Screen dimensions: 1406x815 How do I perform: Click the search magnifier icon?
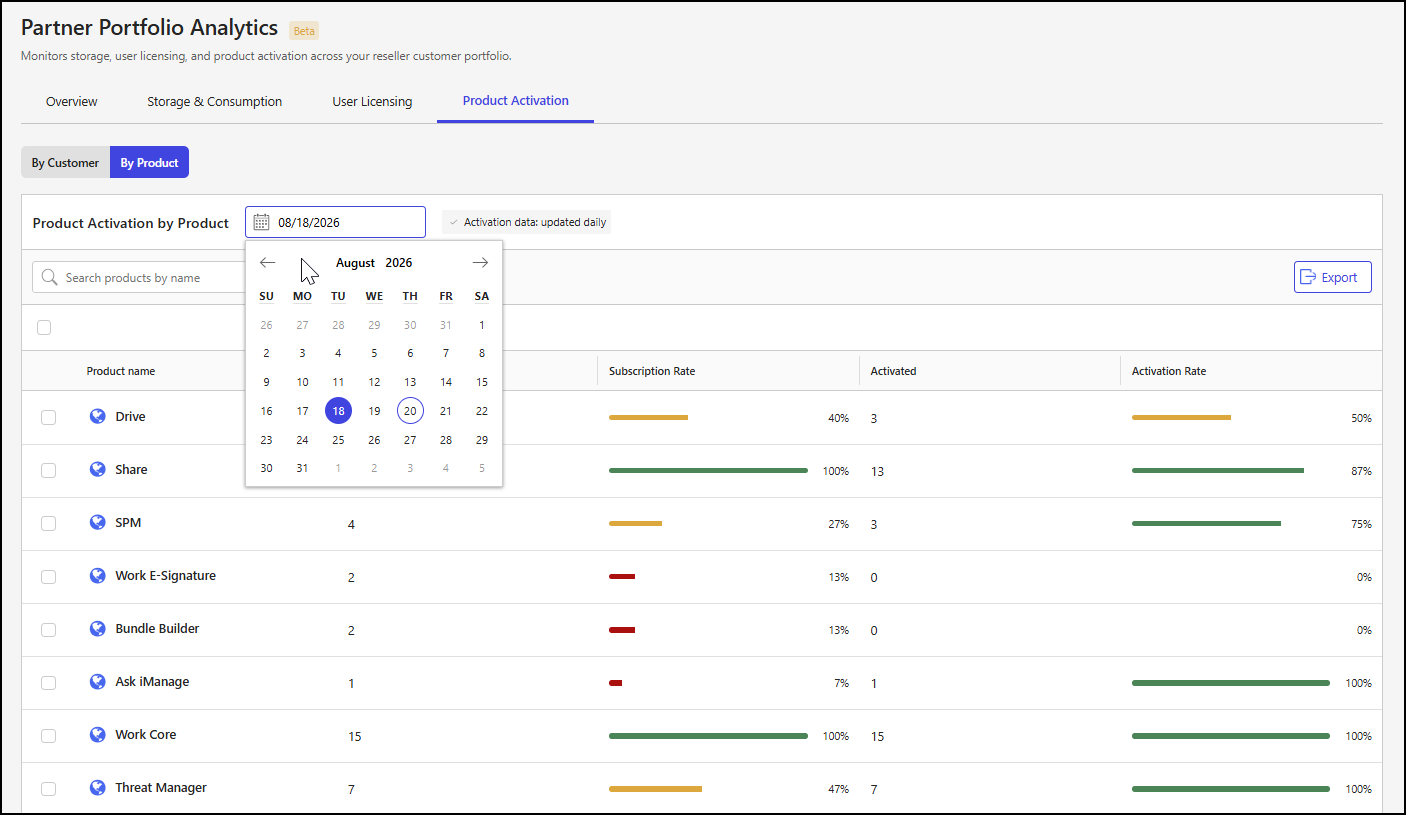coord(50,278)
